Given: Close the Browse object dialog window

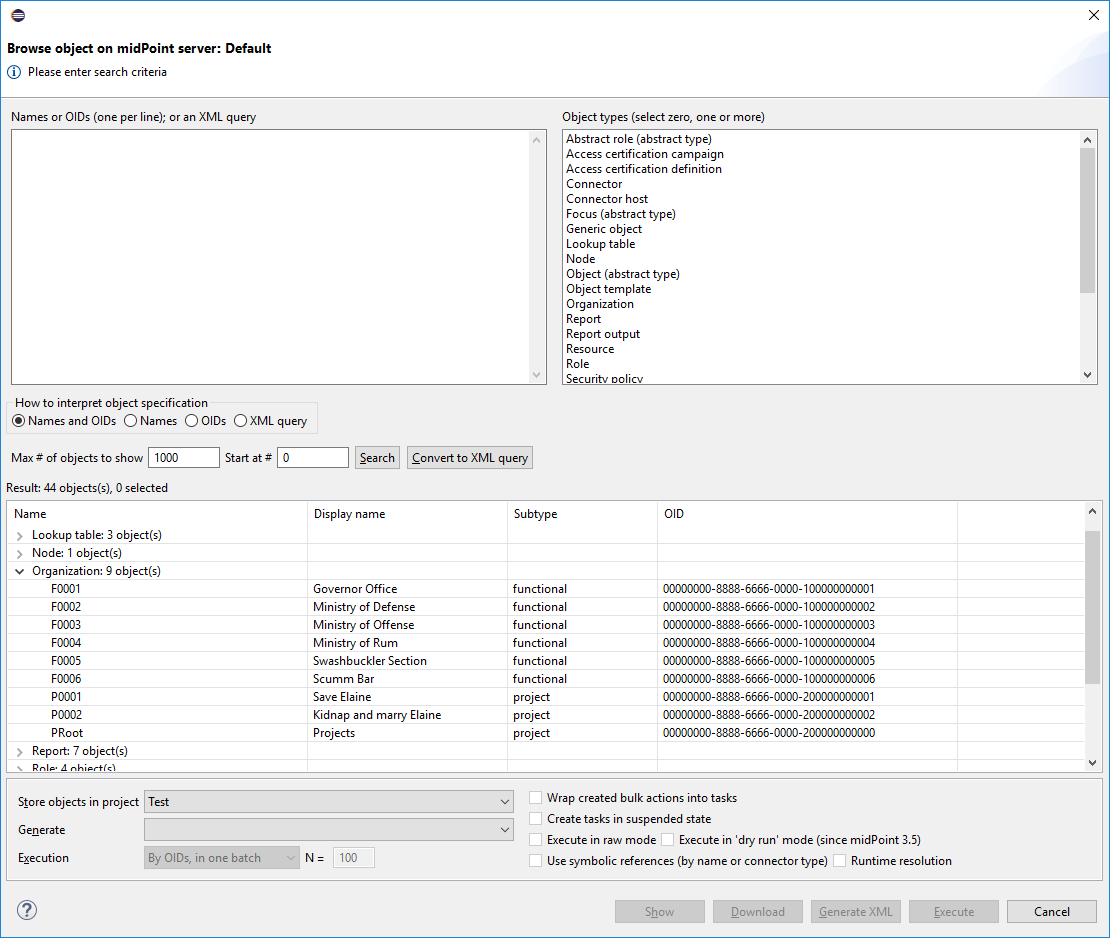Looking at the screenshot, I should pyautogui.click(x=1092, y=15).
